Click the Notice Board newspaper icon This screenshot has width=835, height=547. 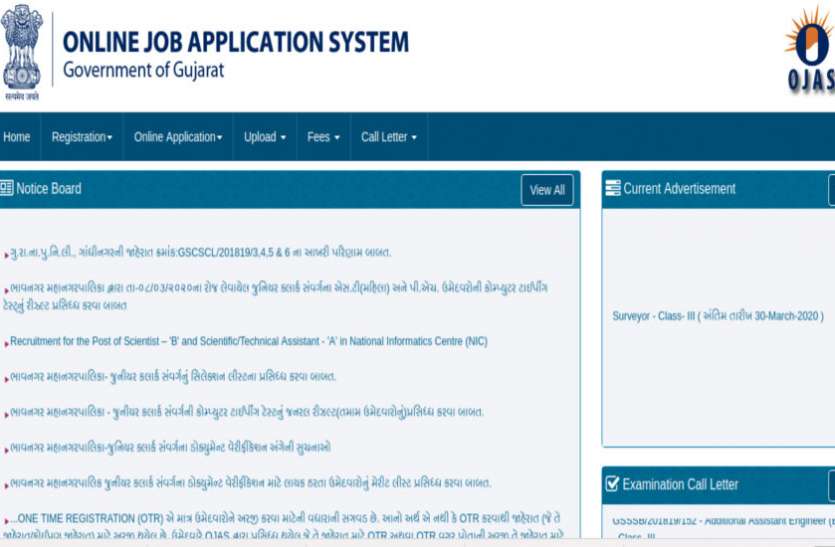[x=6, y=188]
